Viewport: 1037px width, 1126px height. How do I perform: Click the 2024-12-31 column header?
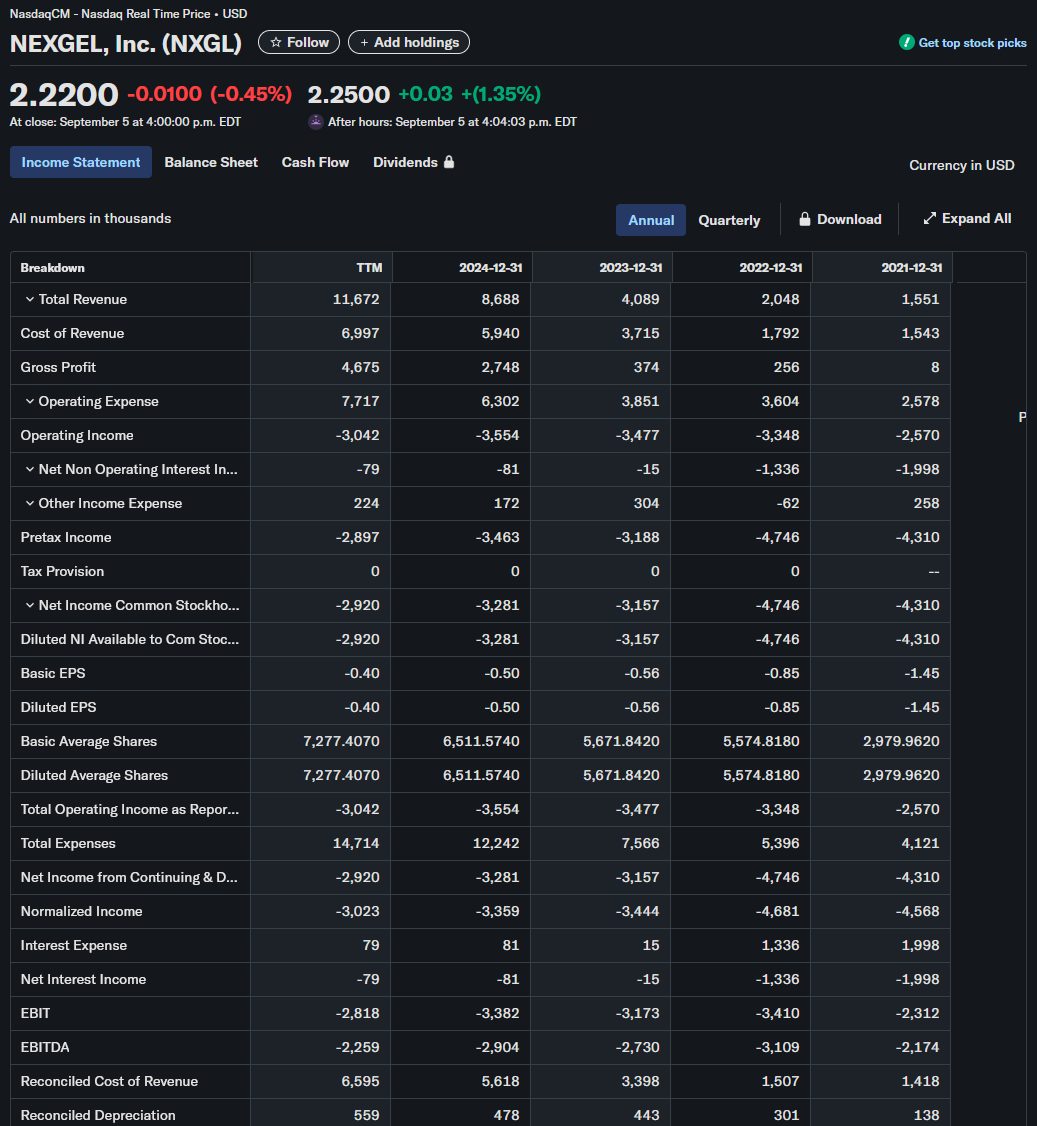(490, 268)
